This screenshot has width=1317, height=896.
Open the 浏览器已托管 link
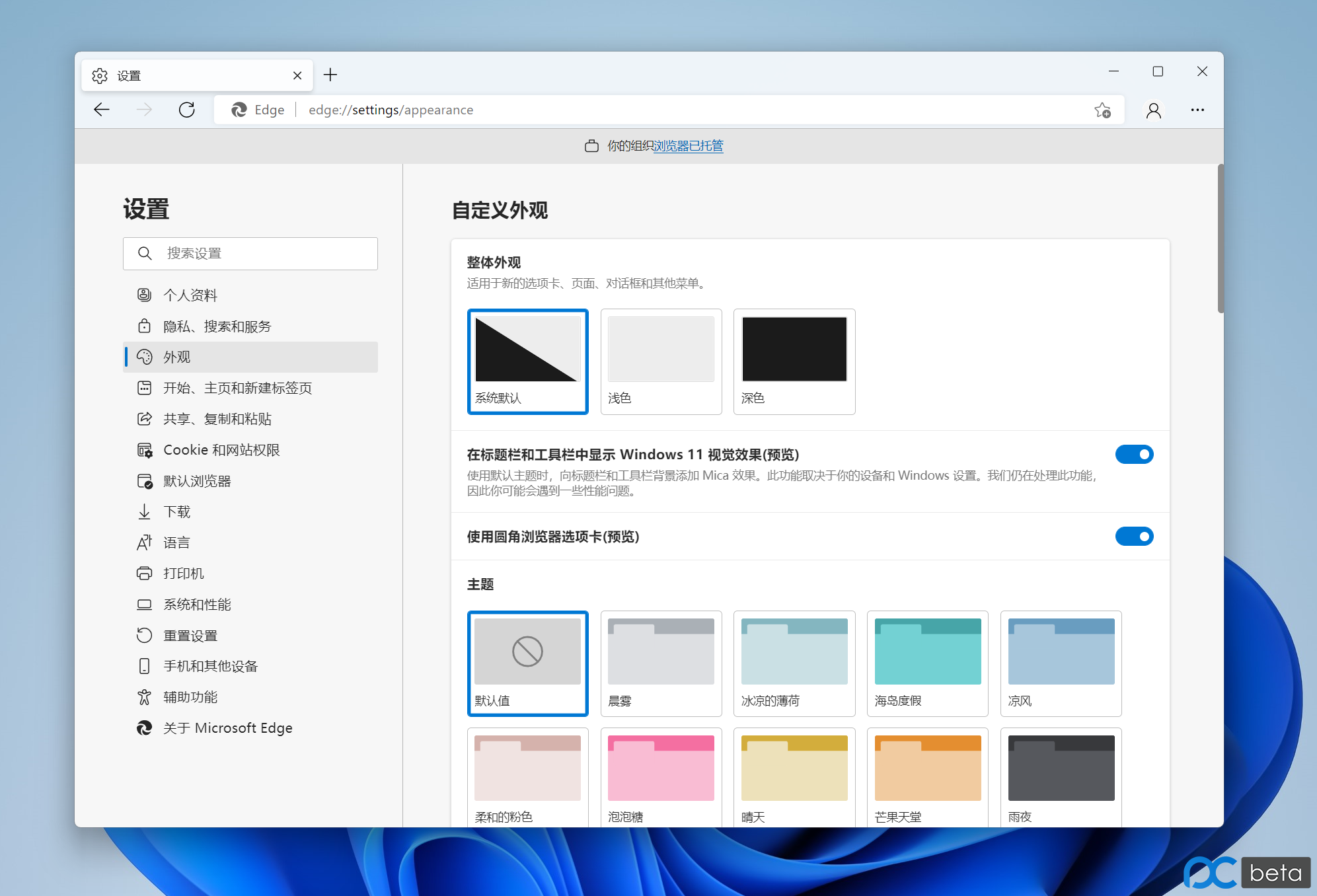point(689,146)
